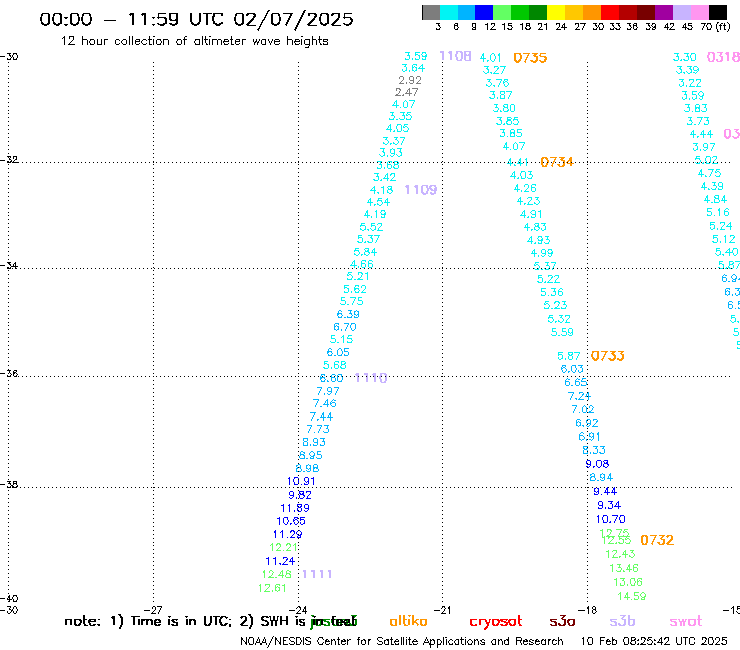Select the 'swot' satellite legend label

[x=686, y=621]
